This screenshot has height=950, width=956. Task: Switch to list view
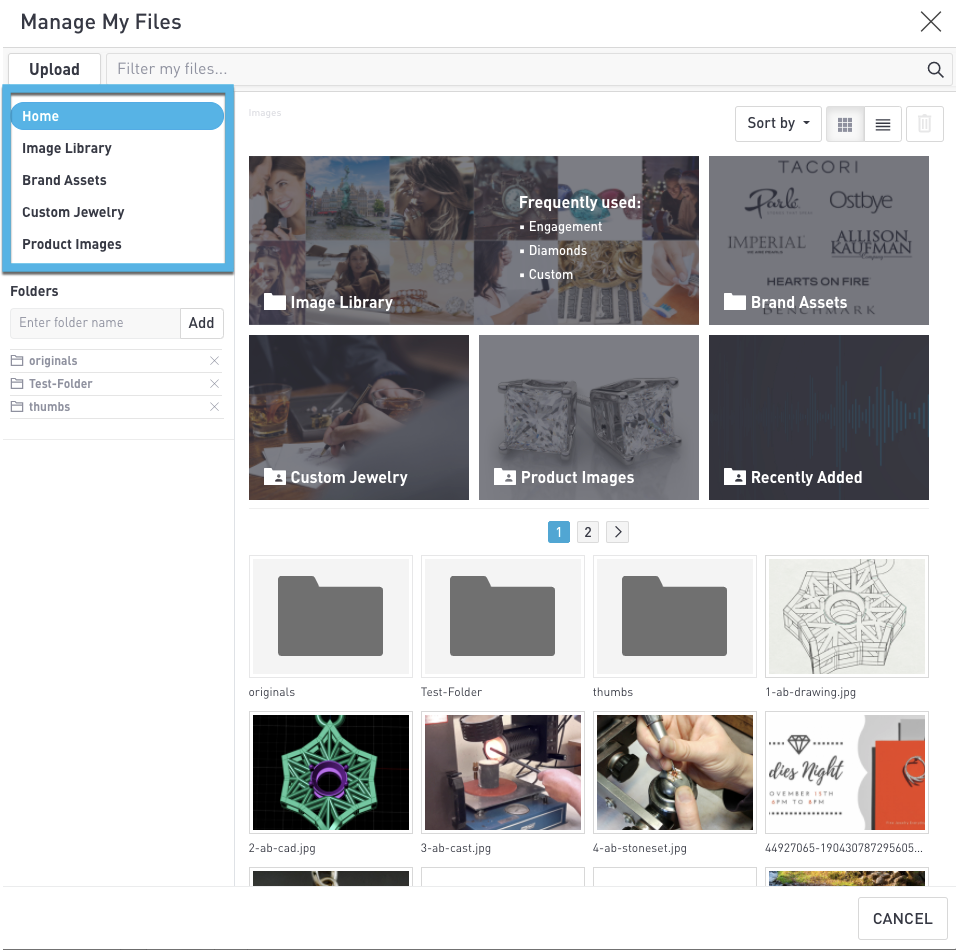(x=882, y=124)
